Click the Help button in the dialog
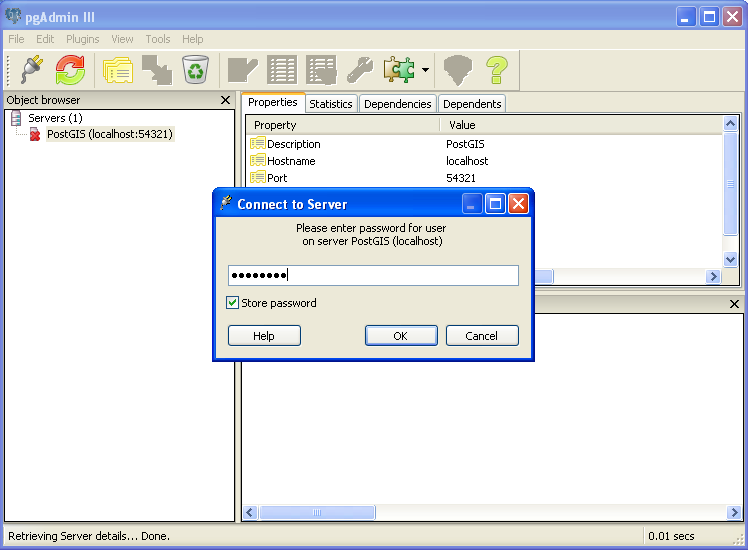This screenshot has width=748, height=550. click(x=264, y=336)
